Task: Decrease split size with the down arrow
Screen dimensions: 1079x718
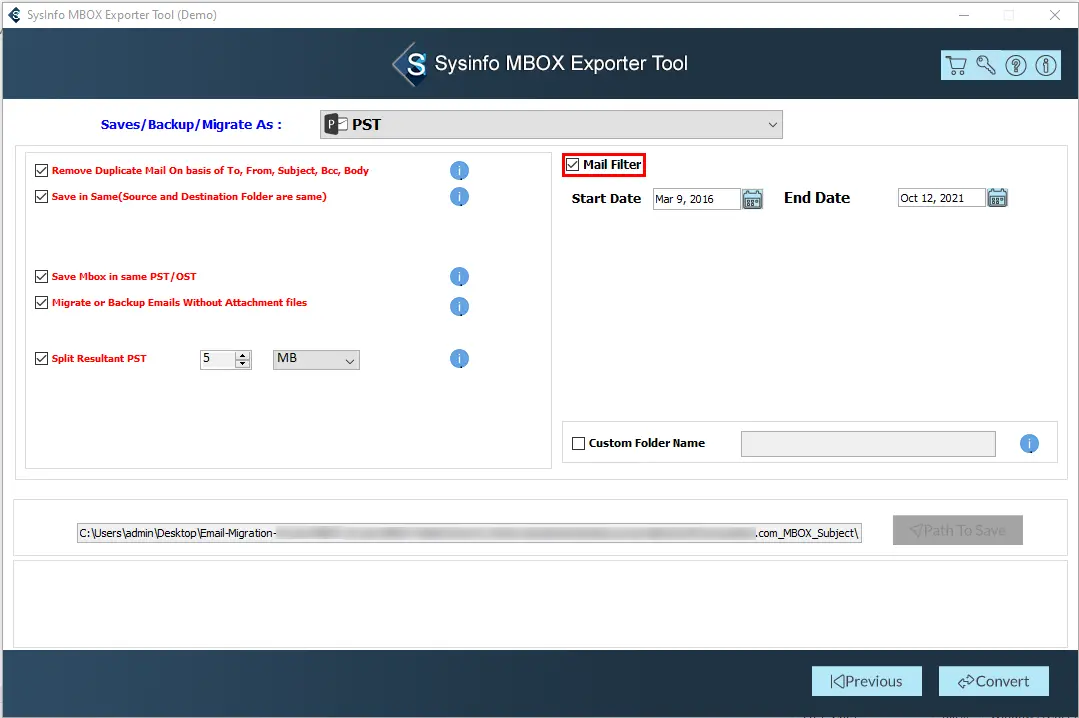Action: [x=242, y=363]
